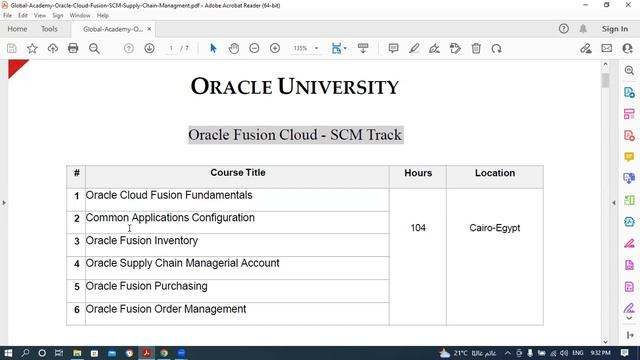Viewport: 640px width, 360px height.
Task: Collapse the right tools pane arrow
Action: pos(613,202)
